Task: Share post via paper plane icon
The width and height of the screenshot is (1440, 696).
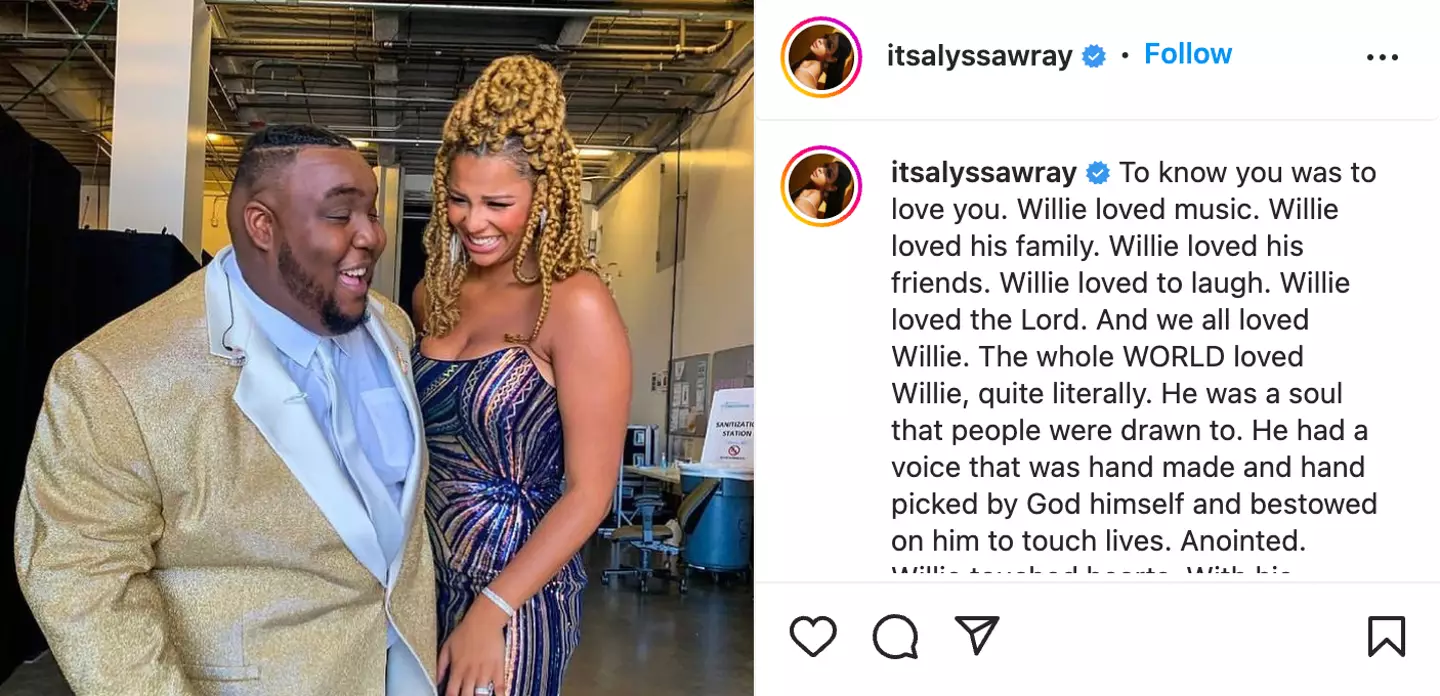Action: [977, 635]
